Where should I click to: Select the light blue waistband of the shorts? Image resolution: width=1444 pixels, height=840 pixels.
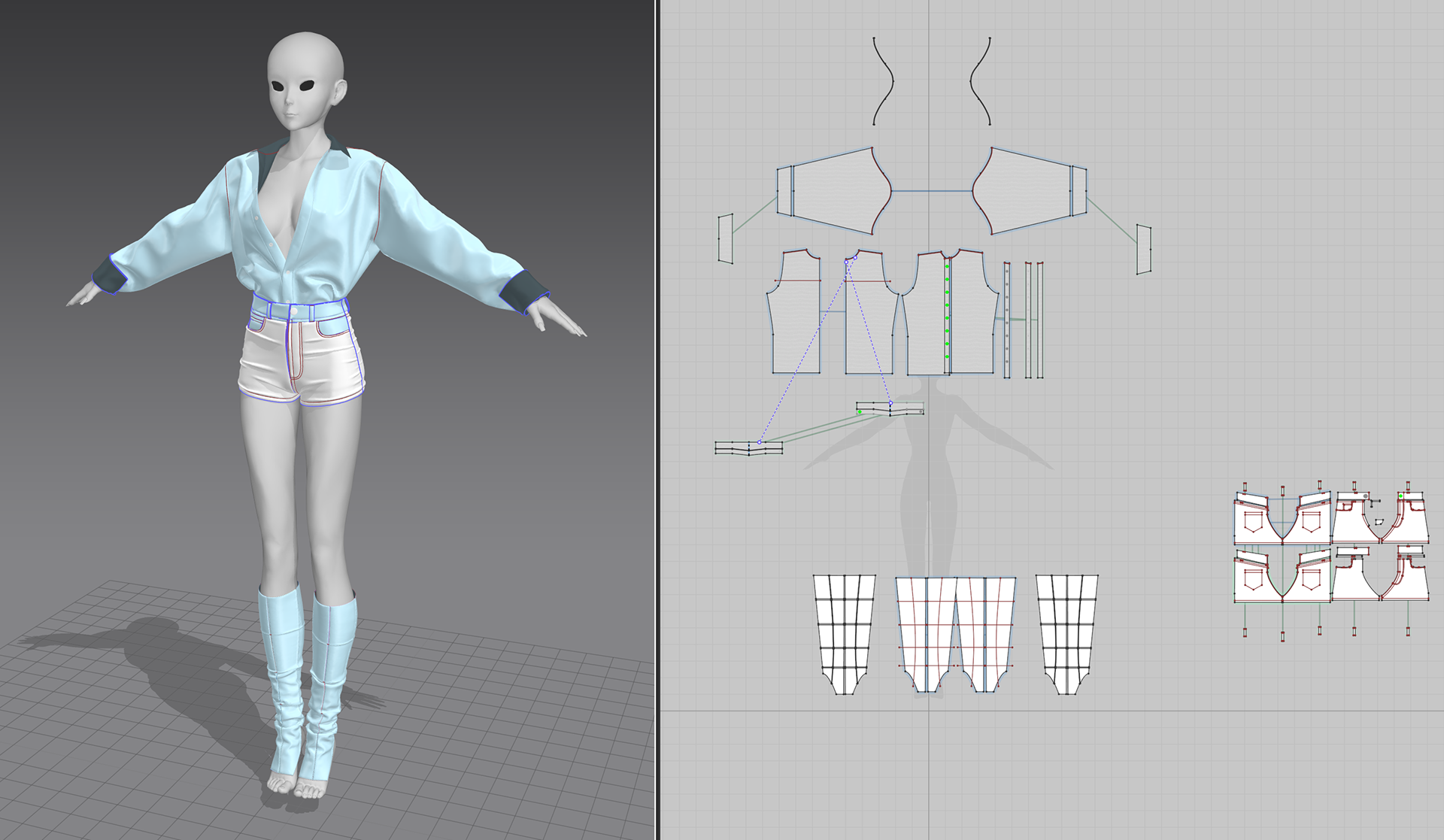301,308
